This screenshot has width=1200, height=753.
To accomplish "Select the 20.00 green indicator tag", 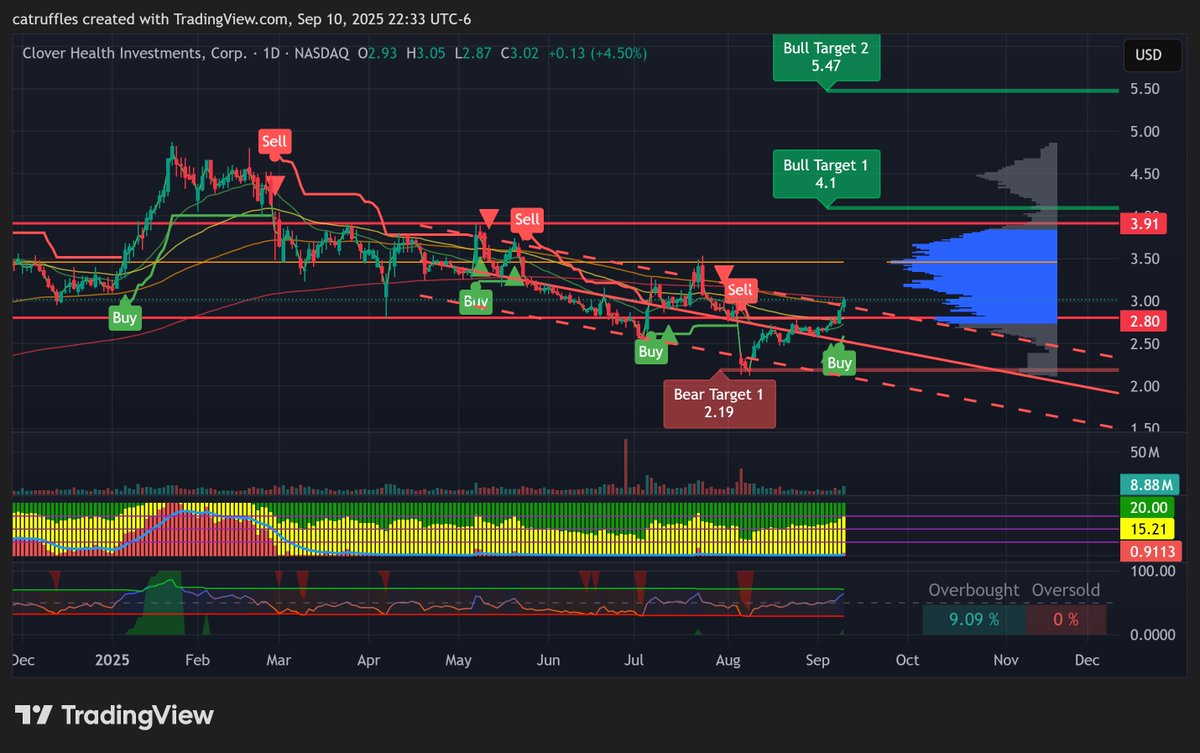I will [x=1146, y=508].
